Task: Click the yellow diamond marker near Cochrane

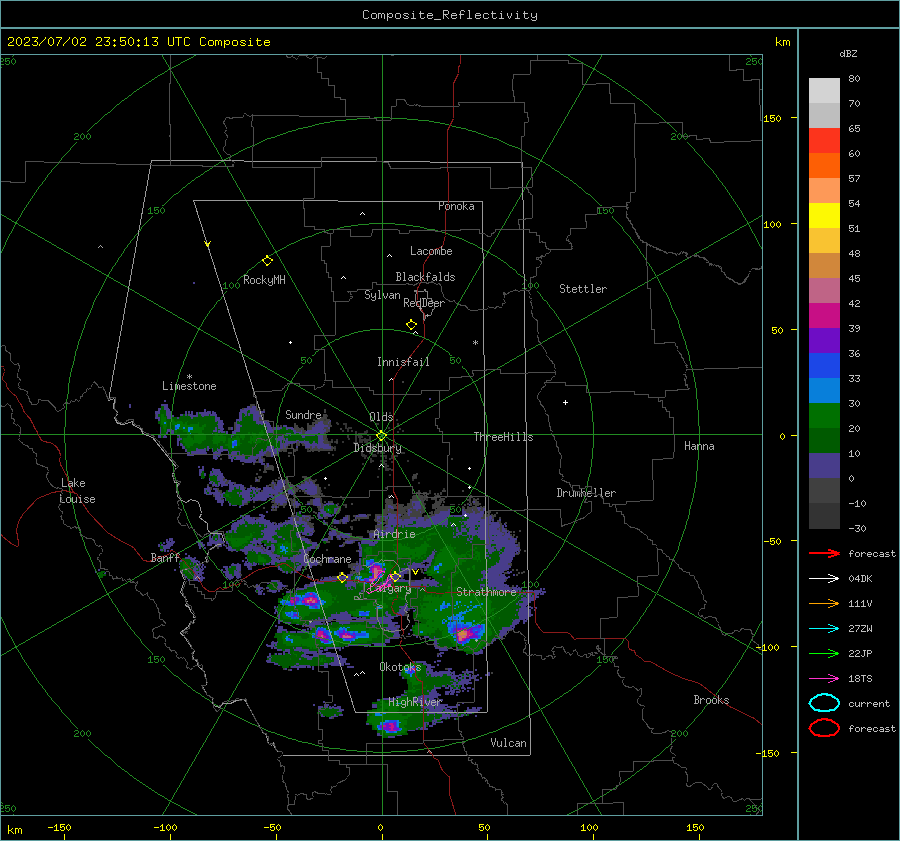Action: [342, 578]
